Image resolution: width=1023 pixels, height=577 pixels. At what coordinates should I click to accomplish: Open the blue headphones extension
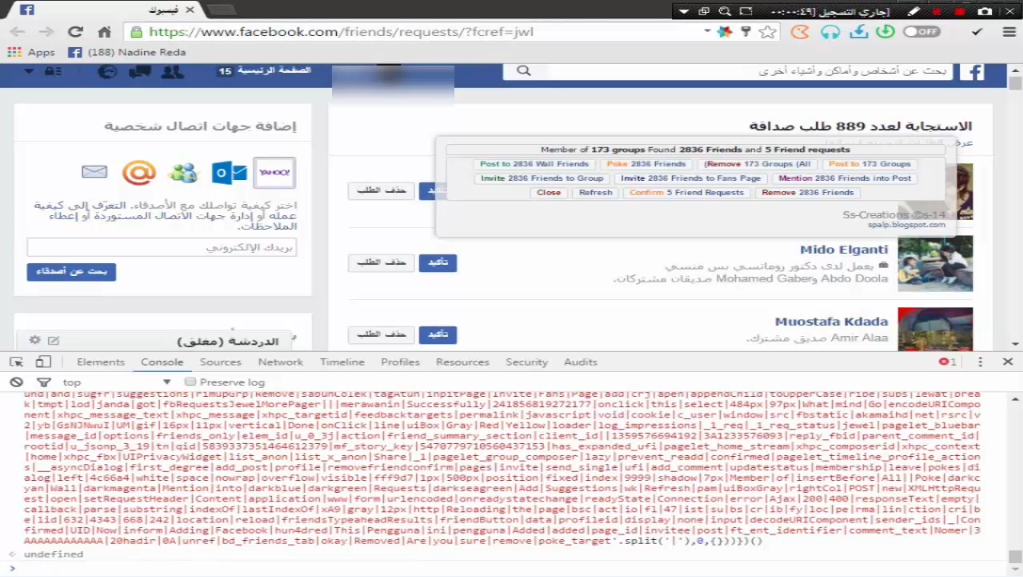pyautogui.click(x=830, y=31)
